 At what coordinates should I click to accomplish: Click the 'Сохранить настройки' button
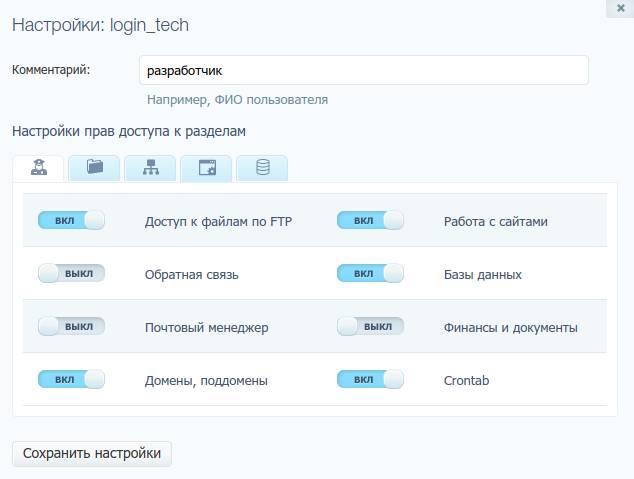[x=92, y=453]
